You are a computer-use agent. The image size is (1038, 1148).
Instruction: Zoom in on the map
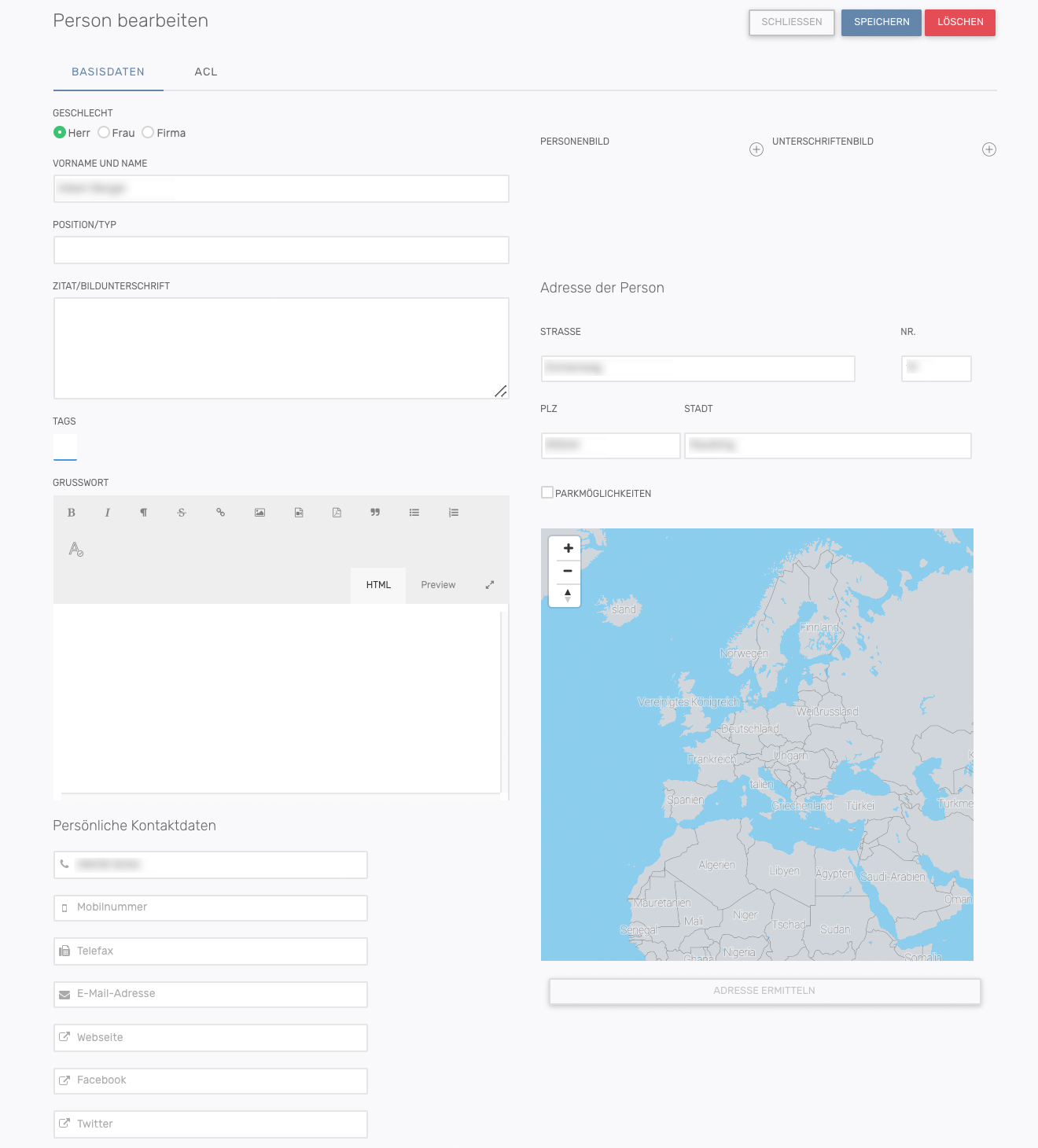(568, 548)
